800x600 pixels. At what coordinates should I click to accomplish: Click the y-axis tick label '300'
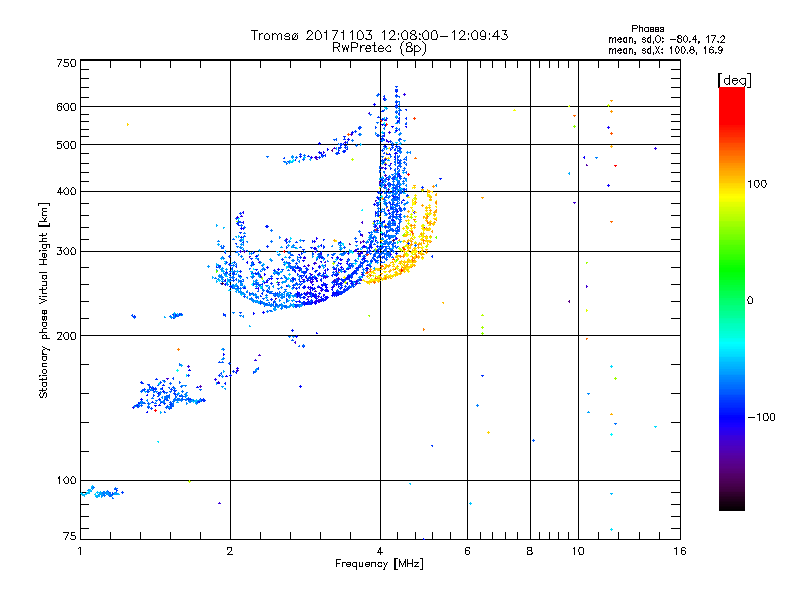[x=66, y=251]
